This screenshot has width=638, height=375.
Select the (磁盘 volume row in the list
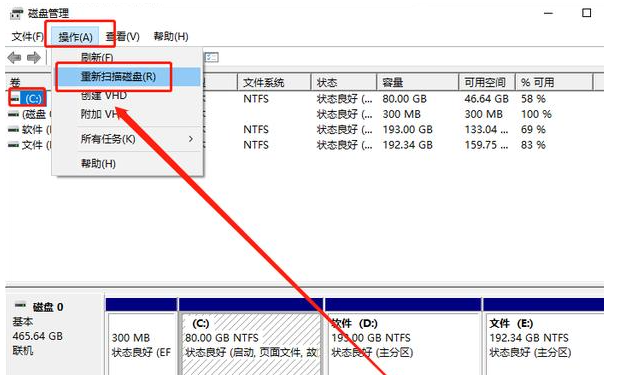(x=31, y=114)
